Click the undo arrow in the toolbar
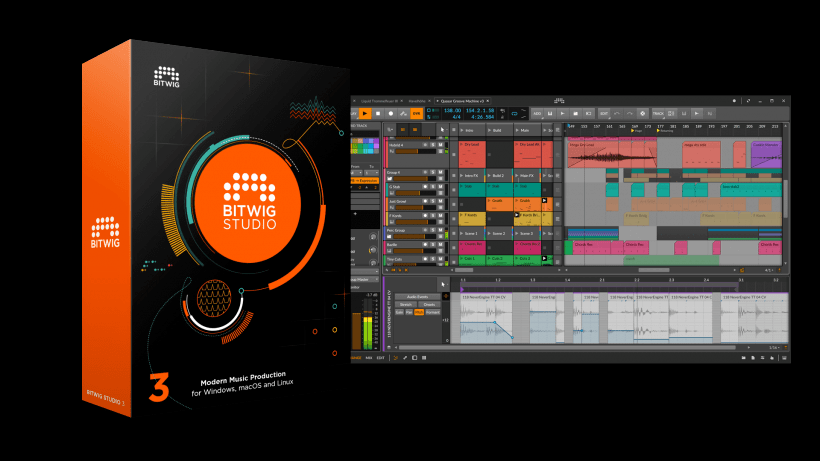This screenshot has width=820, height=461. click(617, 113)
